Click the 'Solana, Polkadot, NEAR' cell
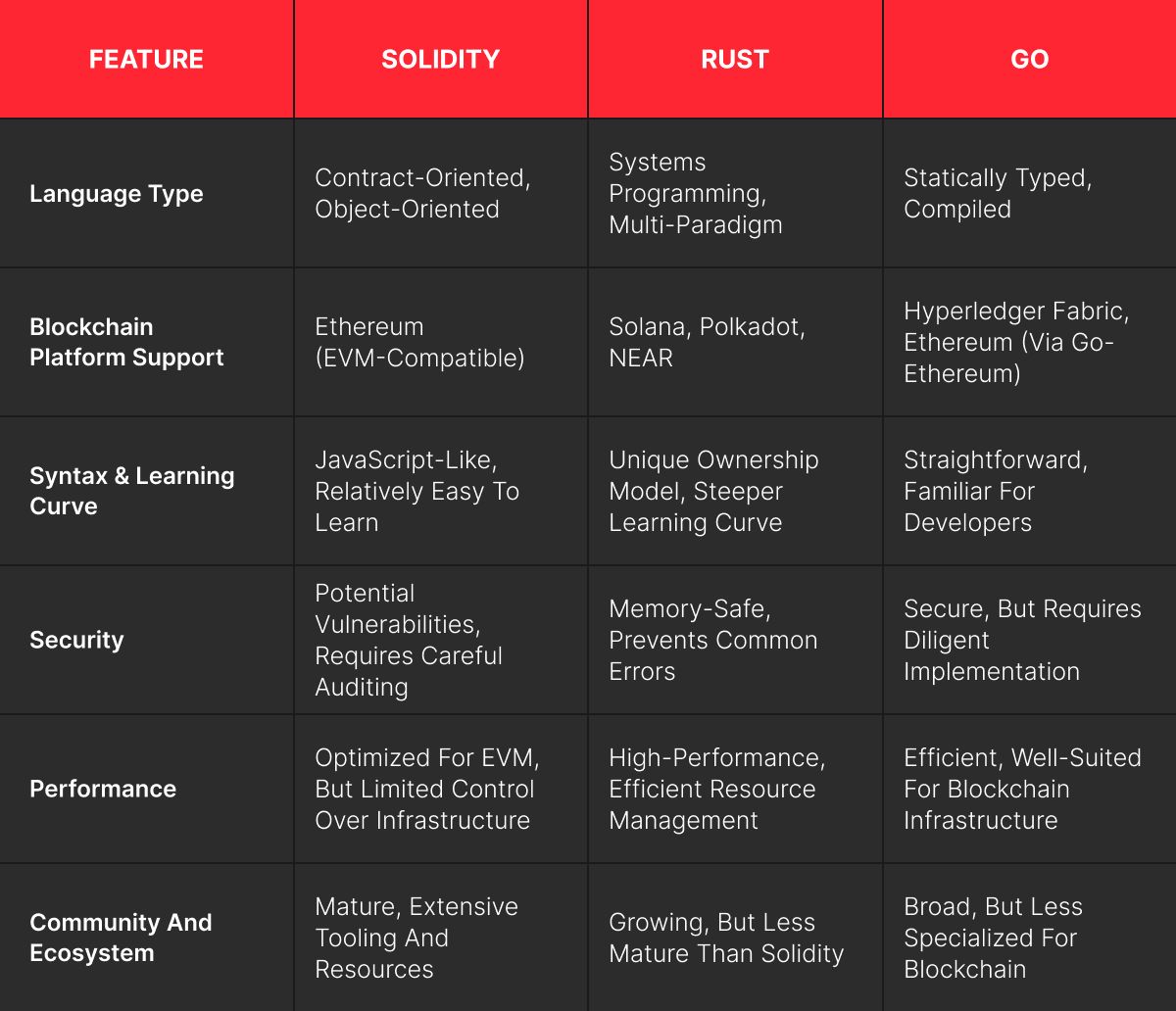1176x1011 pixels. [707, 342]
